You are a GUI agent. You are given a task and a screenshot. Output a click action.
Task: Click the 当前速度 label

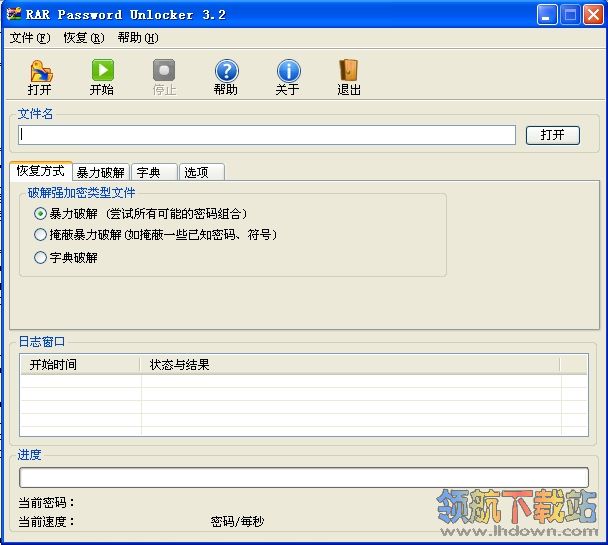click(47, 522)
